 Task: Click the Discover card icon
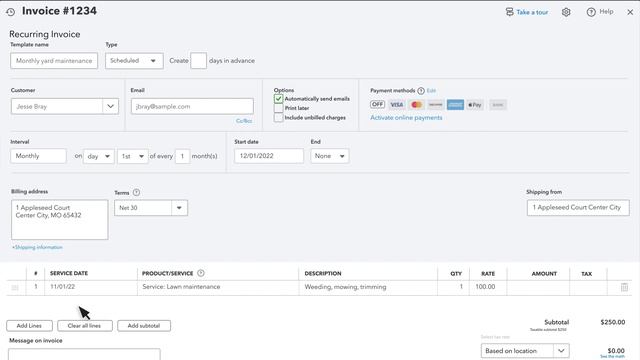pos(436,104)
